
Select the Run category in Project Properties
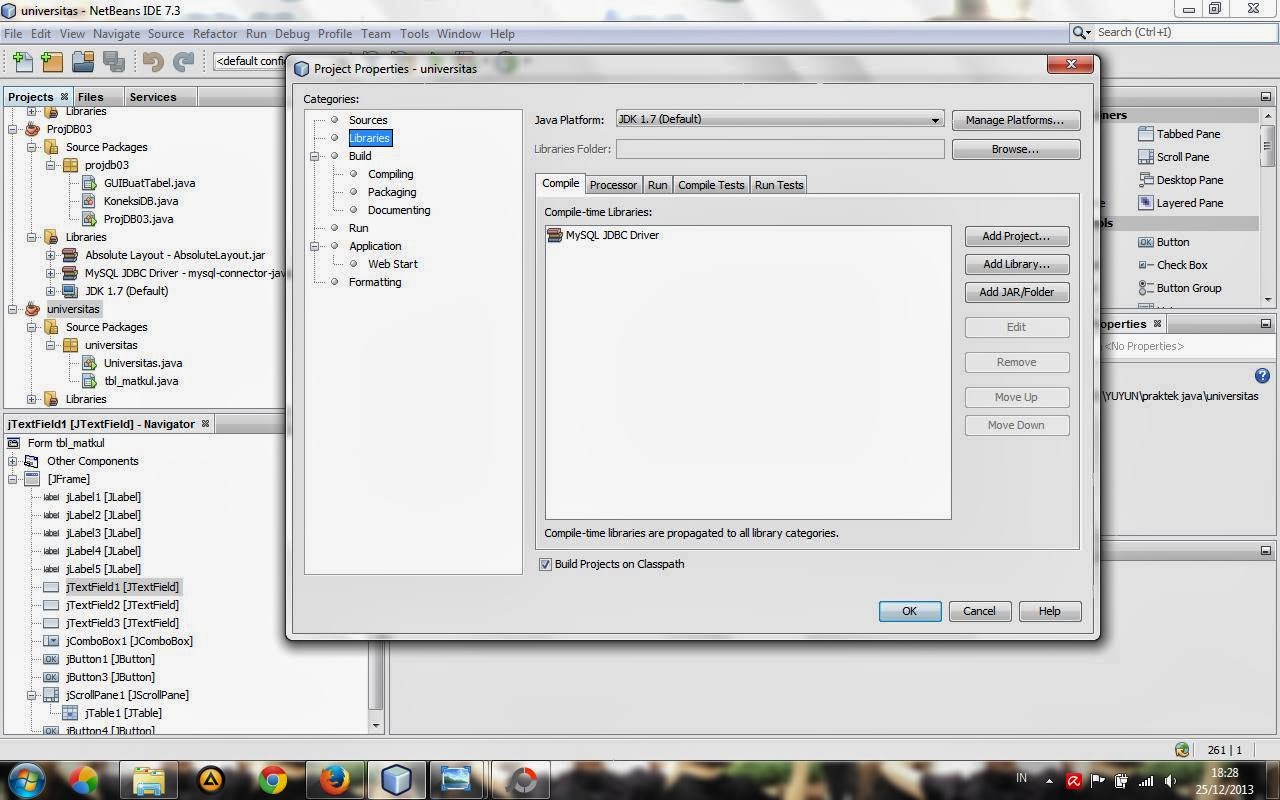pos(358,227)
